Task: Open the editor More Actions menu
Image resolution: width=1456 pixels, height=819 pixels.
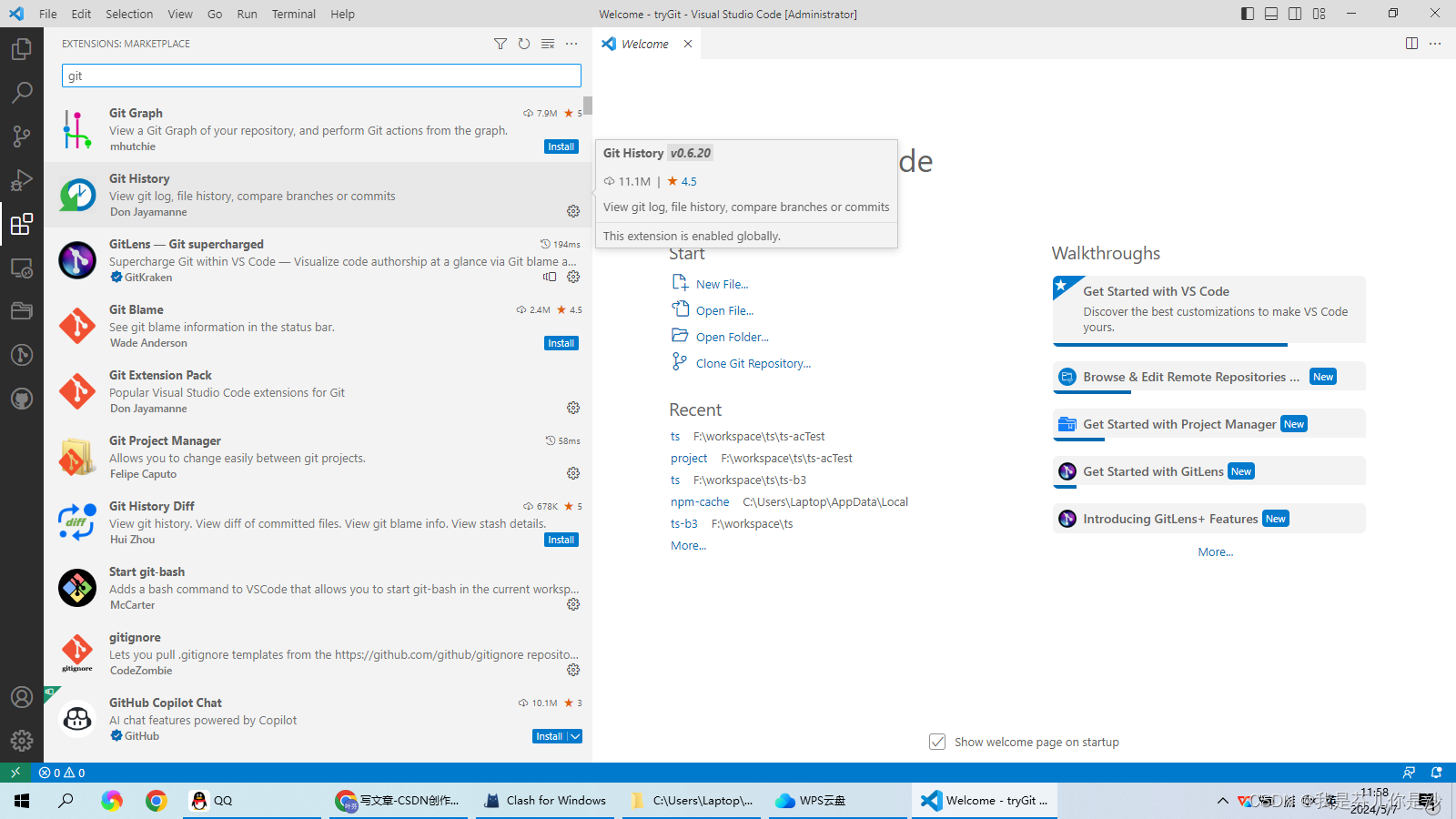Action: pyautogui.click(x=1435, y=44)
